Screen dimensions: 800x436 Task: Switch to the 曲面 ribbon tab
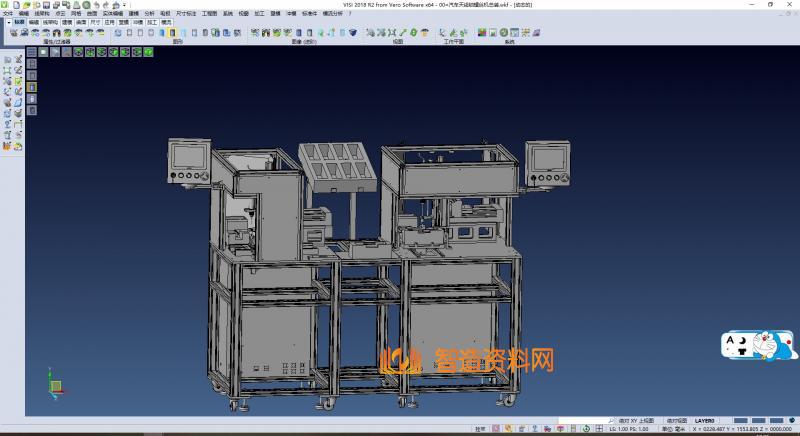(x=81, y=21)
